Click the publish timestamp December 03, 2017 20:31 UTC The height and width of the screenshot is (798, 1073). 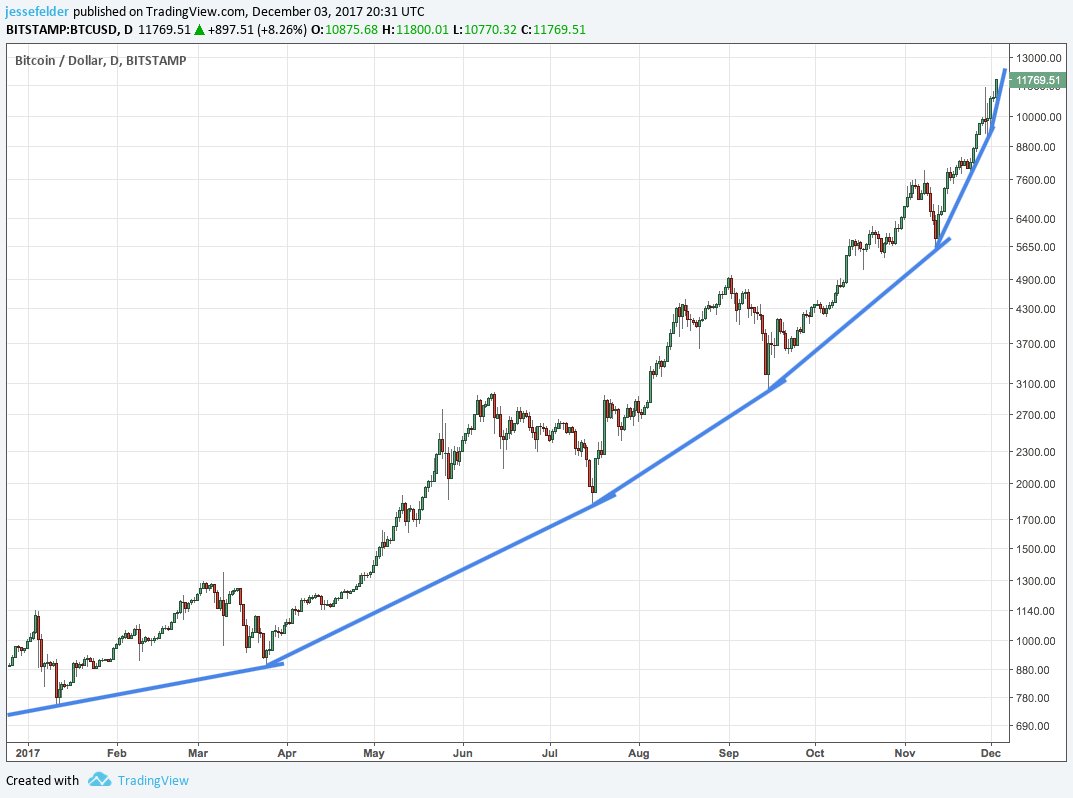pyautogui.click(x=338, y=12)
